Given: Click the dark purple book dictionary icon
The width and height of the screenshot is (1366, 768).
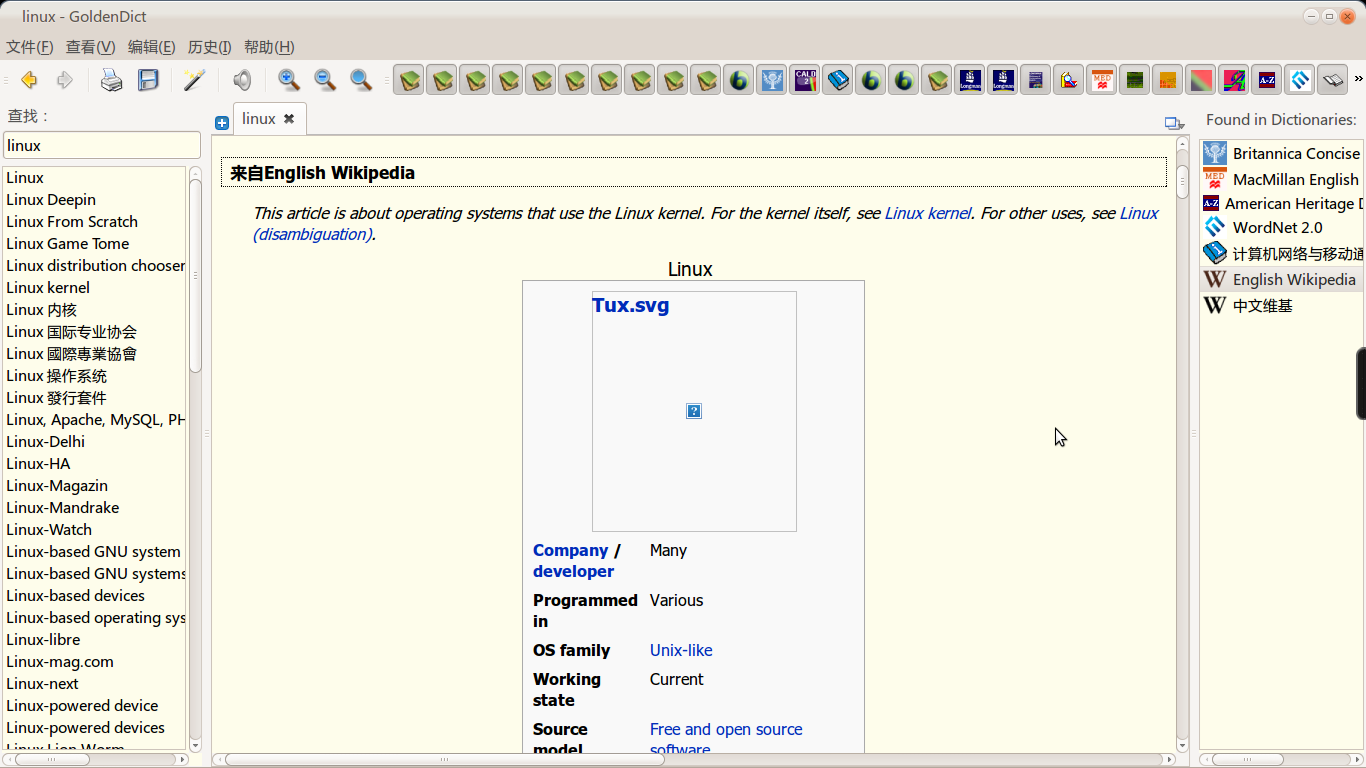Looking at the screenshot, I should (x=1036, y=80).
